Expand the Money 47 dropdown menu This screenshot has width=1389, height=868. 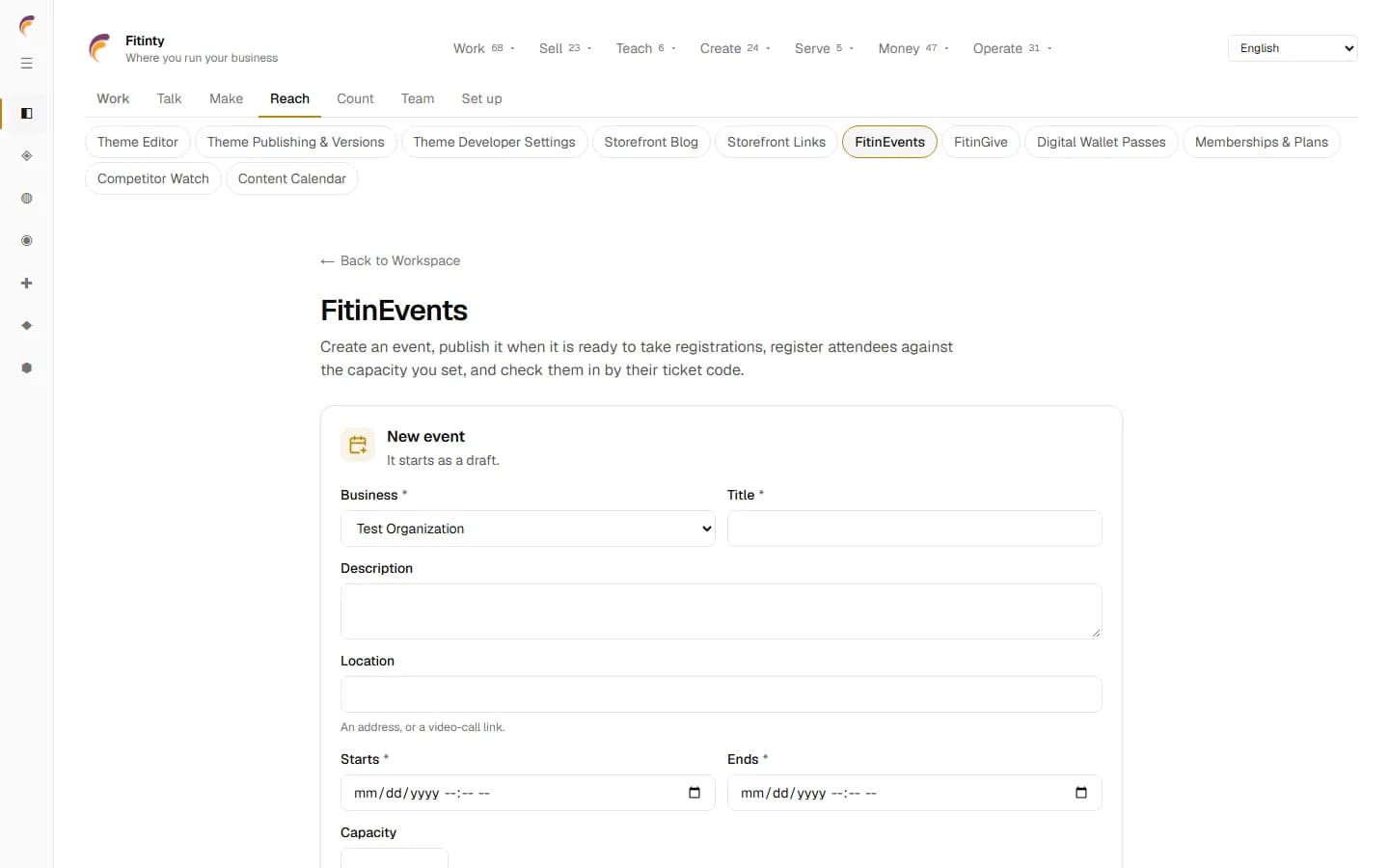coord(913,48)
